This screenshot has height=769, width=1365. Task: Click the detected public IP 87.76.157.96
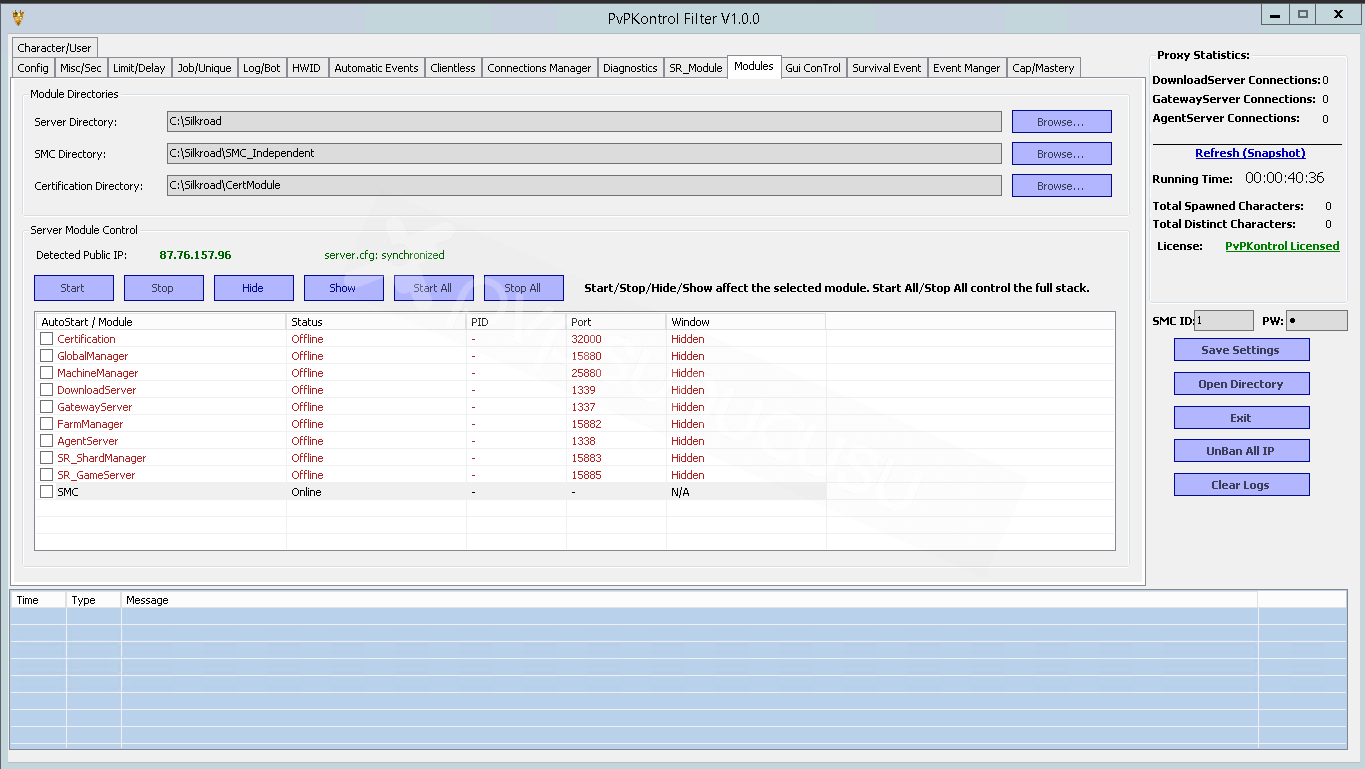point(195,255)
